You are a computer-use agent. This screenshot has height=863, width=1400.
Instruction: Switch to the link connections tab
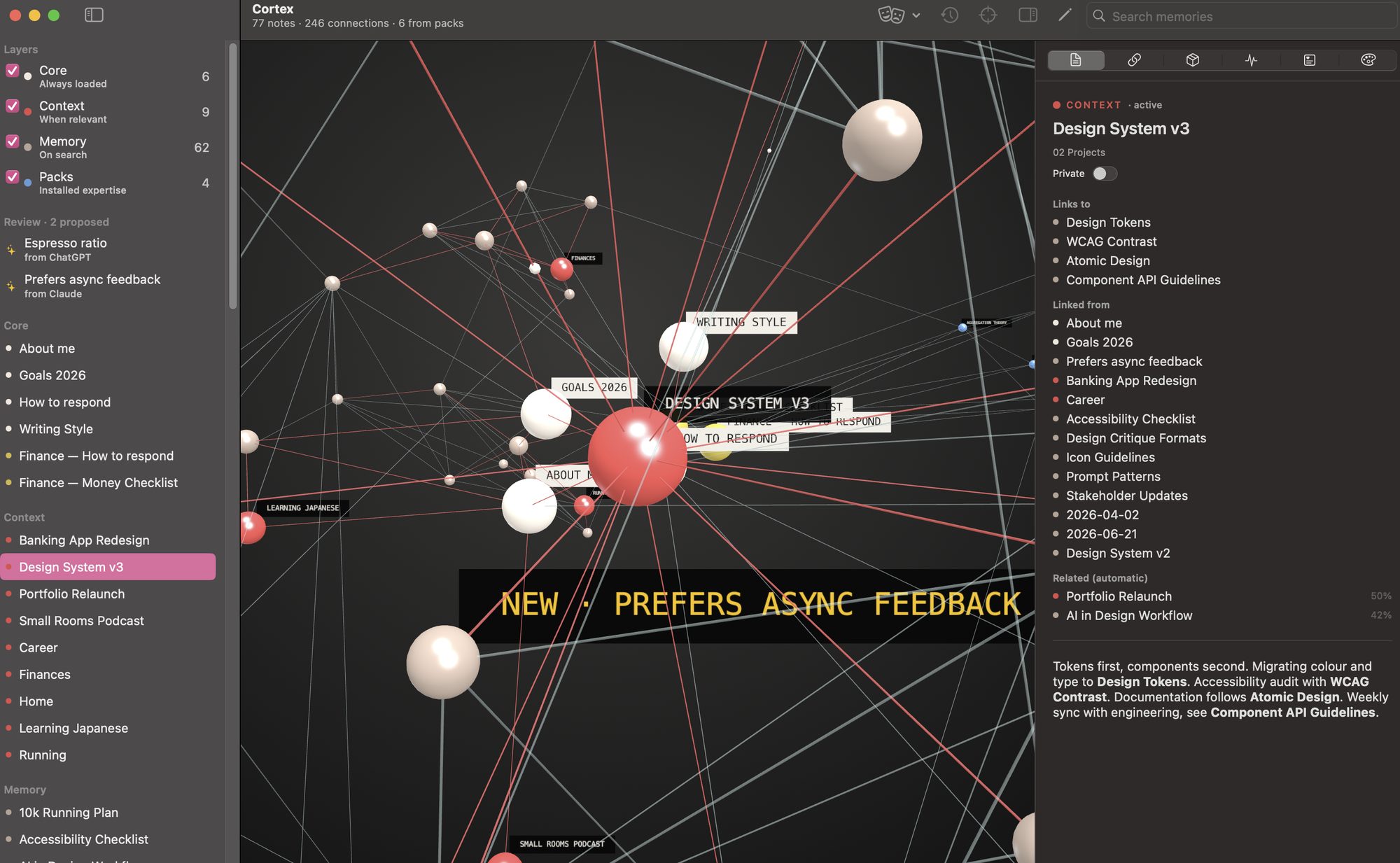[1134, 60]
